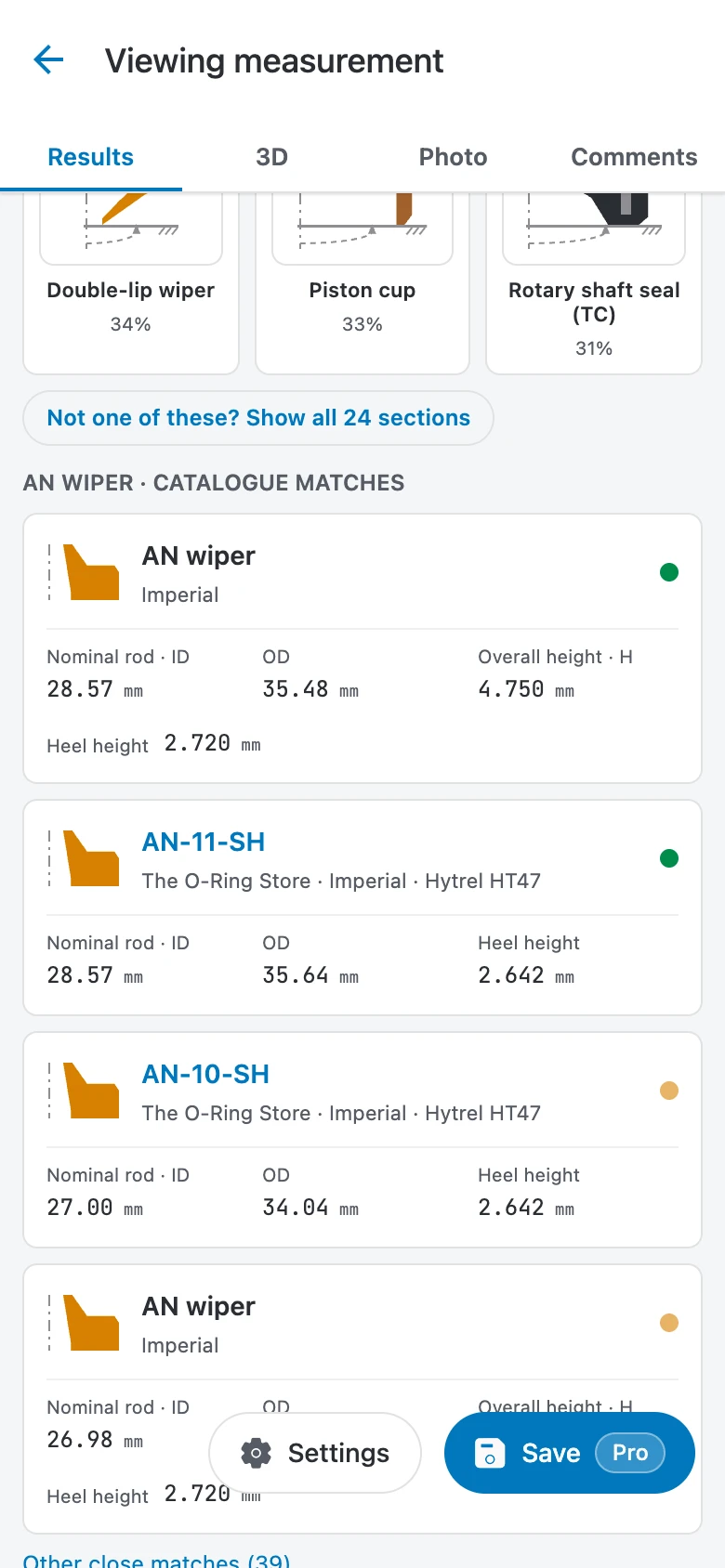The width and height of the screenshot is (725, 1568).
Task: Click the 35.48 mm OD value
Action: [310, 689]
